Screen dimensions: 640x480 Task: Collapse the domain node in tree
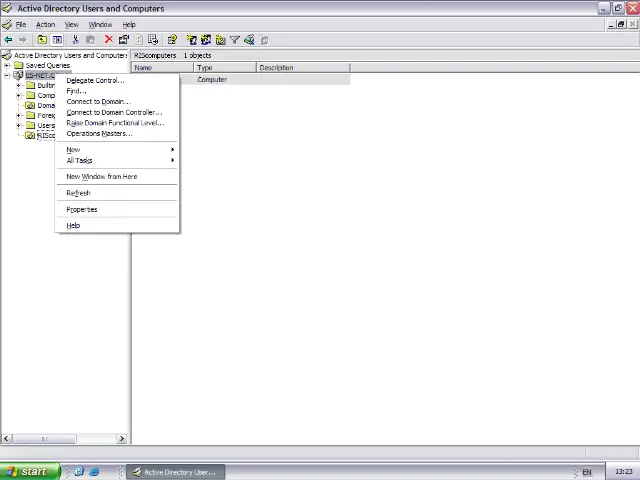(7, 76)
